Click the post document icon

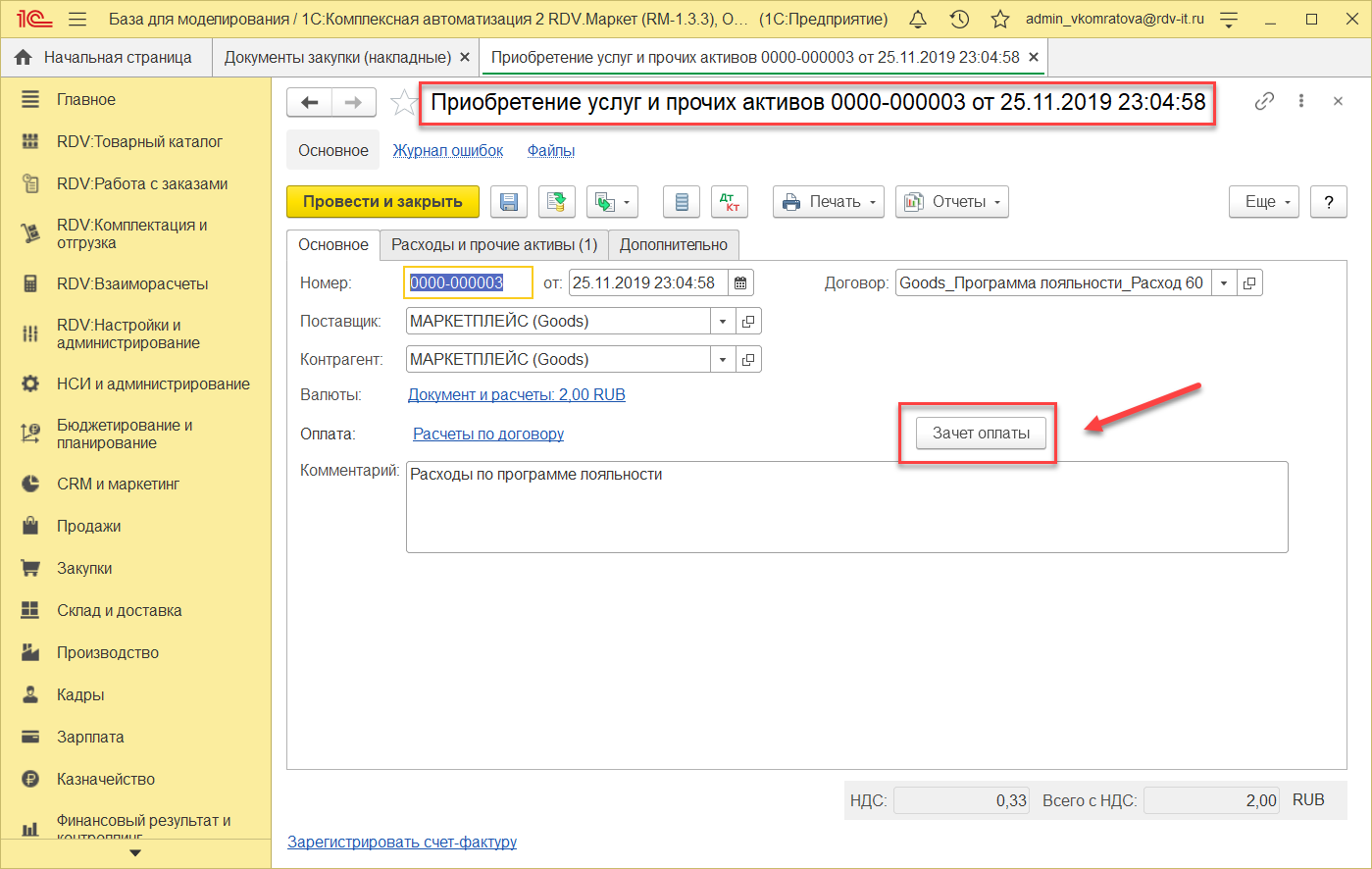click(x=556, y=202)
